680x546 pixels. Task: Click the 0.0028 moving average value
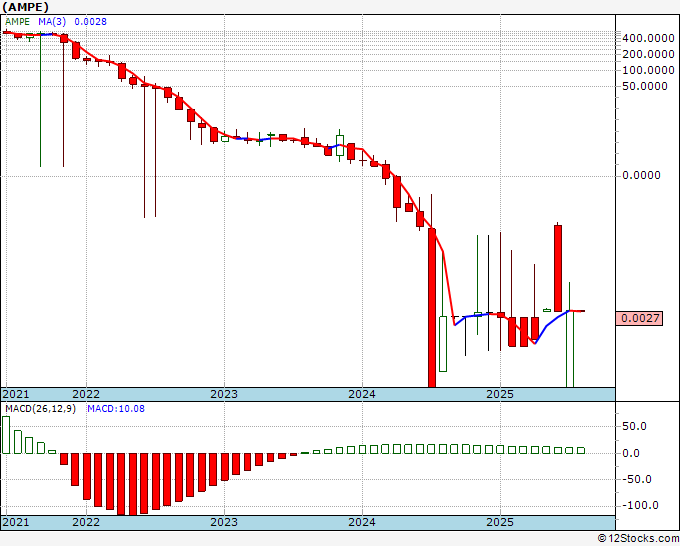[90, 22]
